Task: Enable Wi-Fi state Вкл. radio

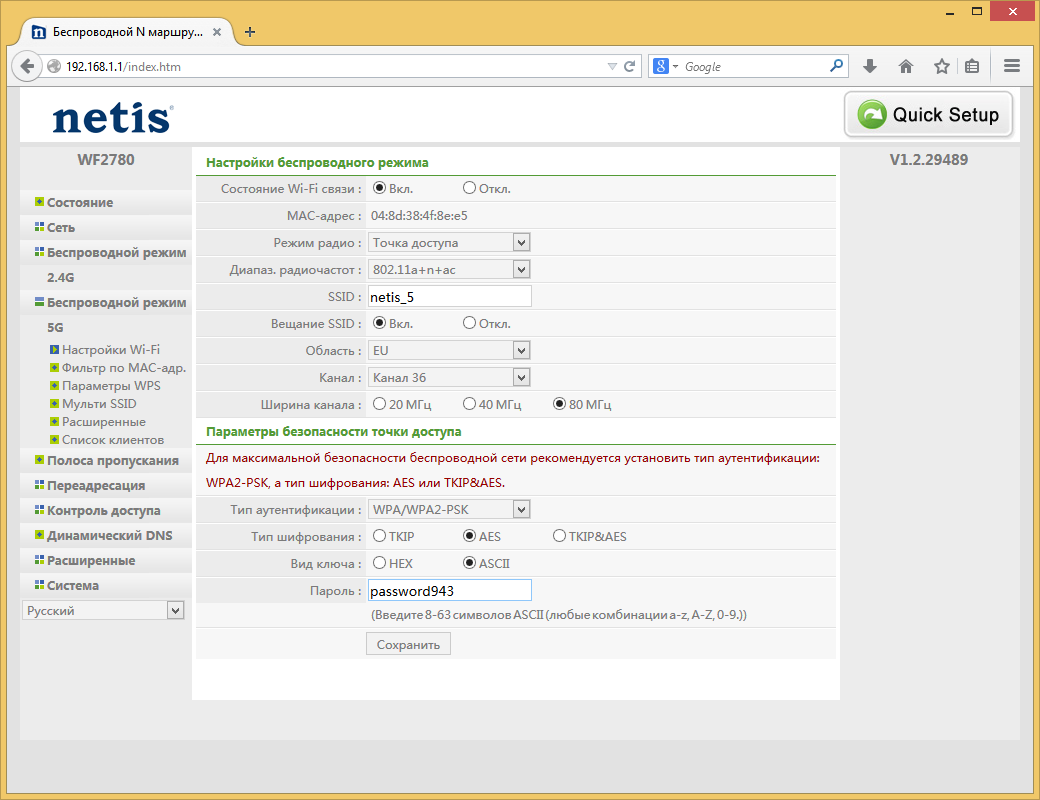Action: point(379,188)
